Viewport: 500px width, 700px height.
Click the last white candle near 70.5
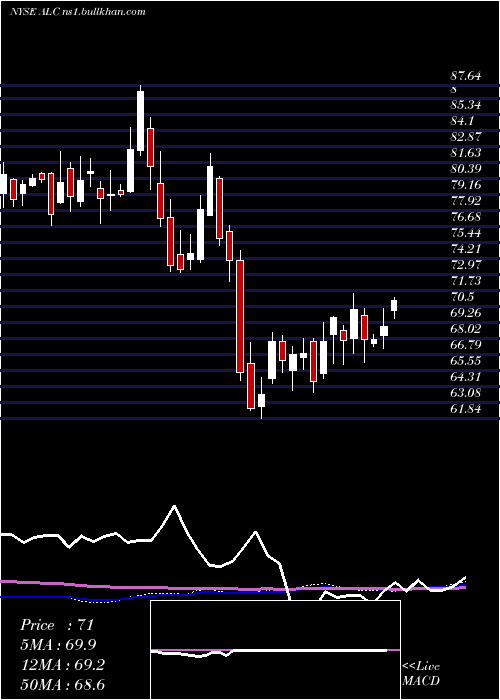pyautogui.click(x=394, y=305)
